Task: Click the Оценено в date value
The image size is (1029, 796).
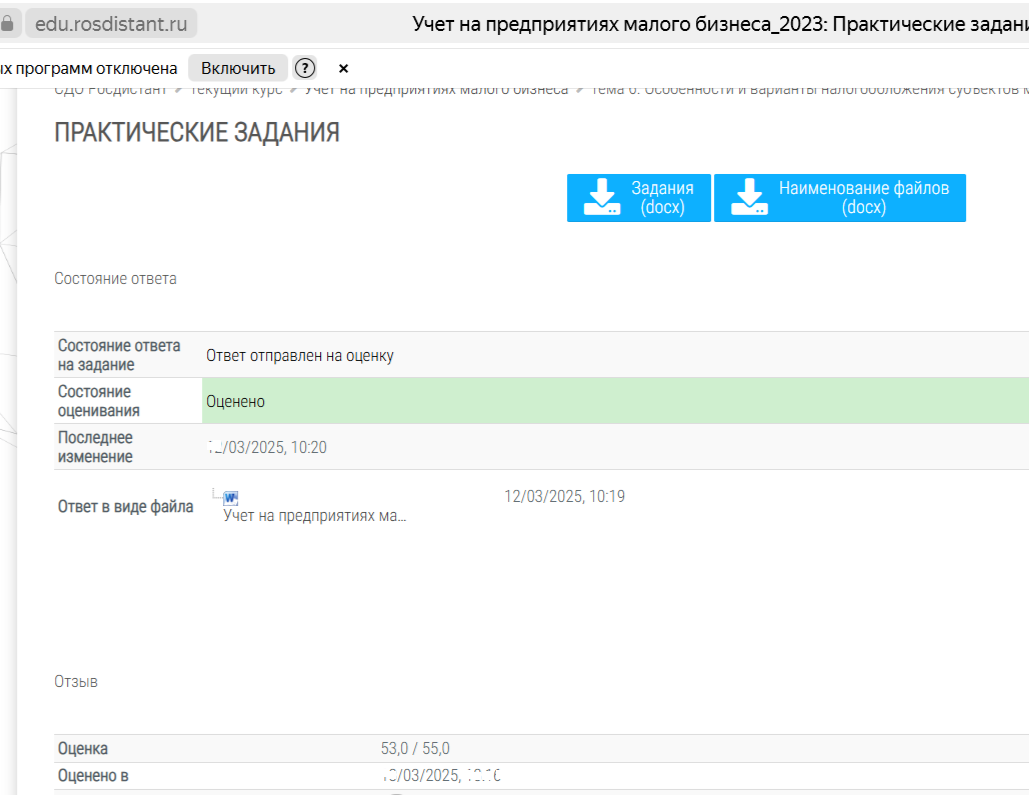Action: pos(442,776)
